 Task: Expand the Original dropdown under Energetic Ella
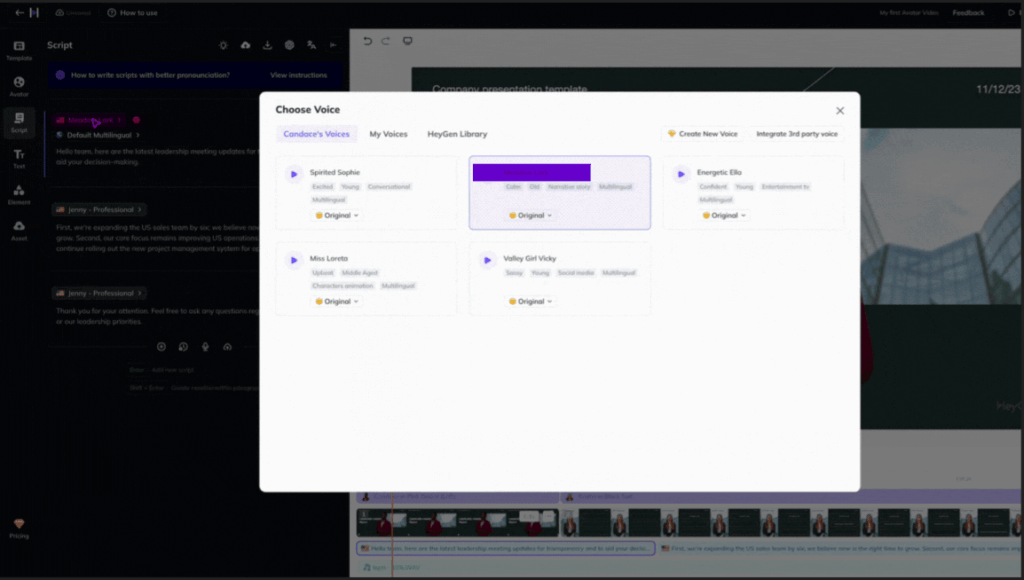(724, 215)
